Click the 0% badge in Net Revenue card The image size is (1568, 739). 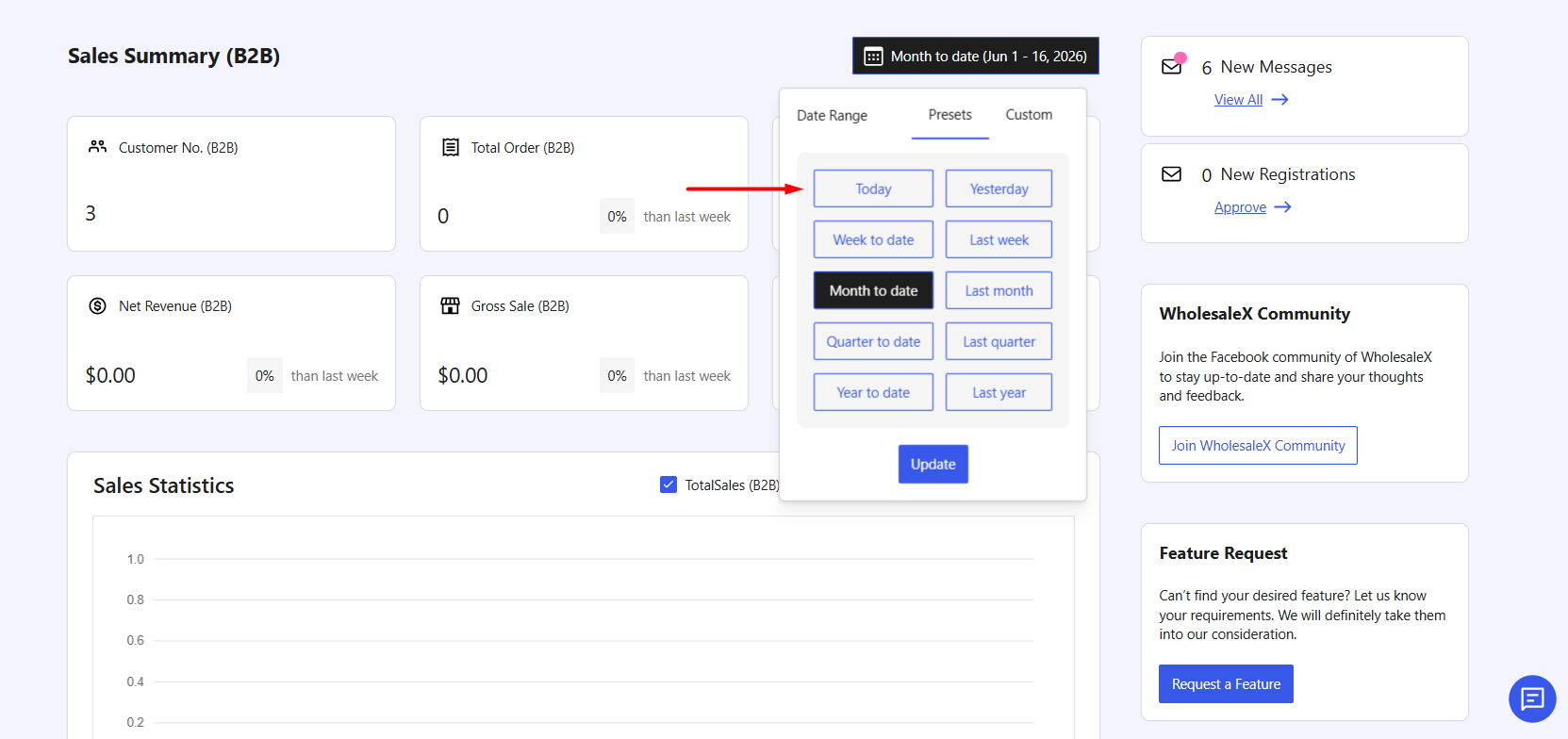[x=264, y=375]
